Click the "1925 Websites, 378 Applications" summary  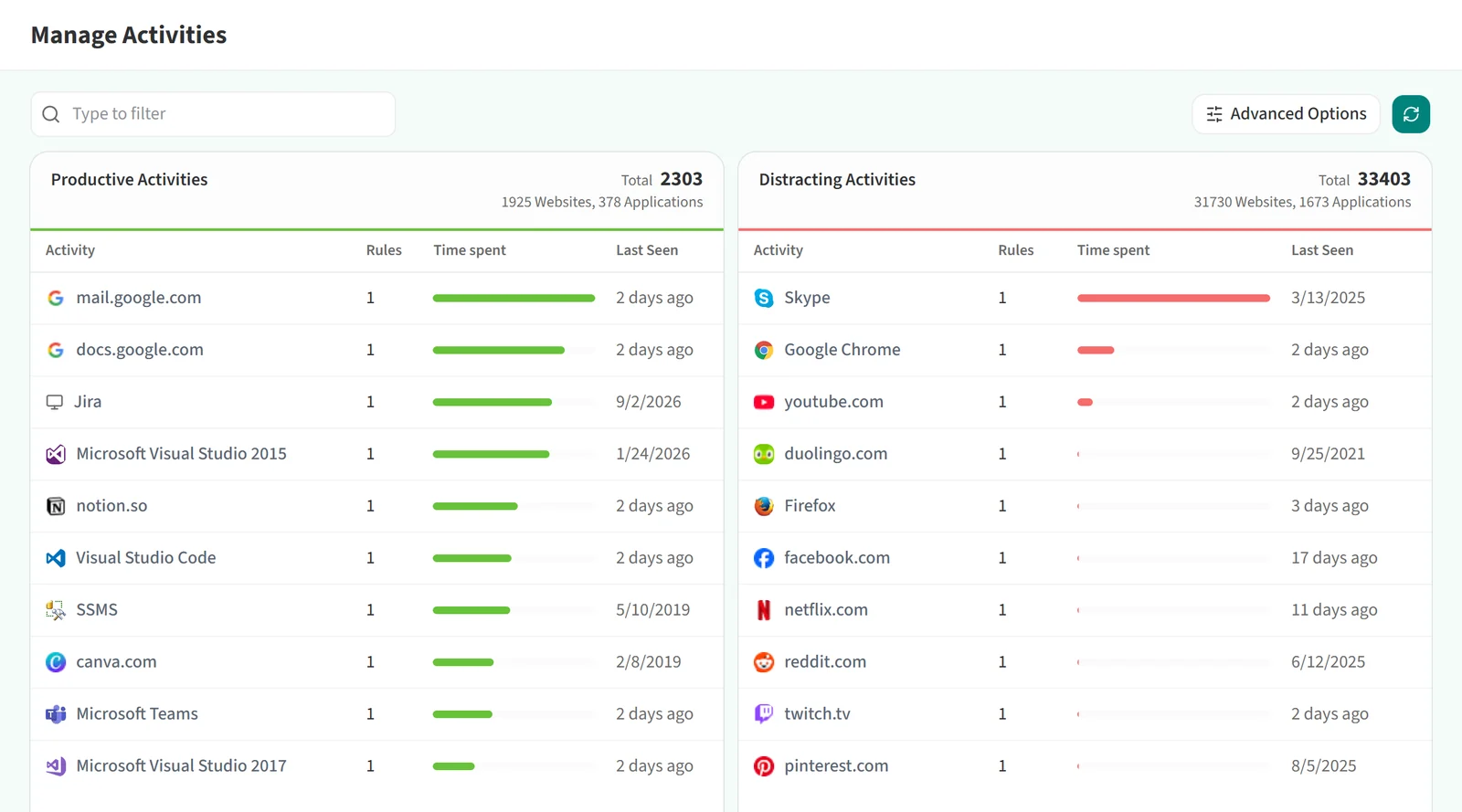[602, 202]
